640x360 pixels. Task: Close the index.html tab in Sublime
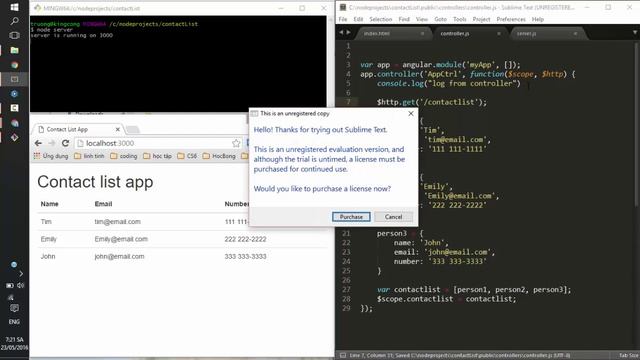point(422,33)
